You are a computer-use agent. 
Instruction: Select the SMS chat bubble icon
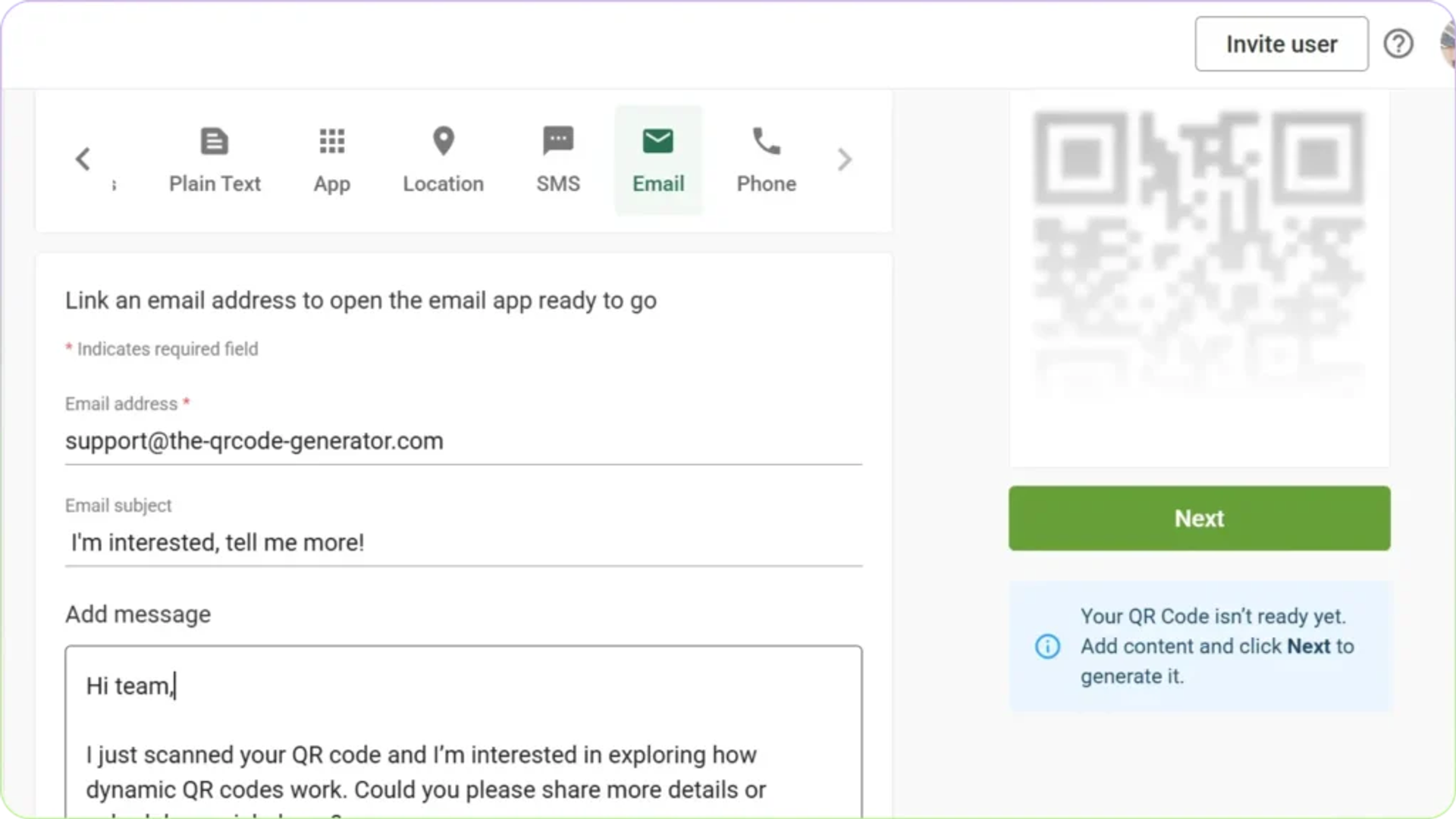click(558, 141)
